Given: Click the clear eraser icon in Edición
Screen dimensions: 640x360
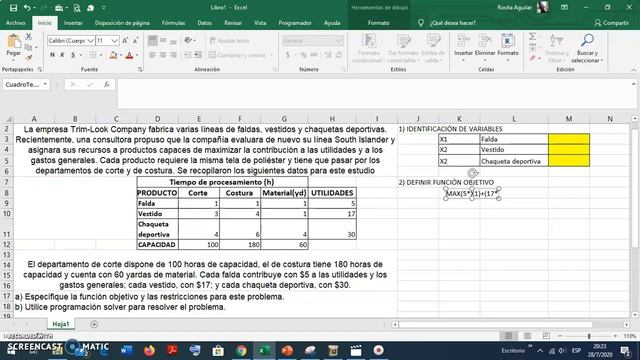Looking at the screenshot, I should click(533, 59).
